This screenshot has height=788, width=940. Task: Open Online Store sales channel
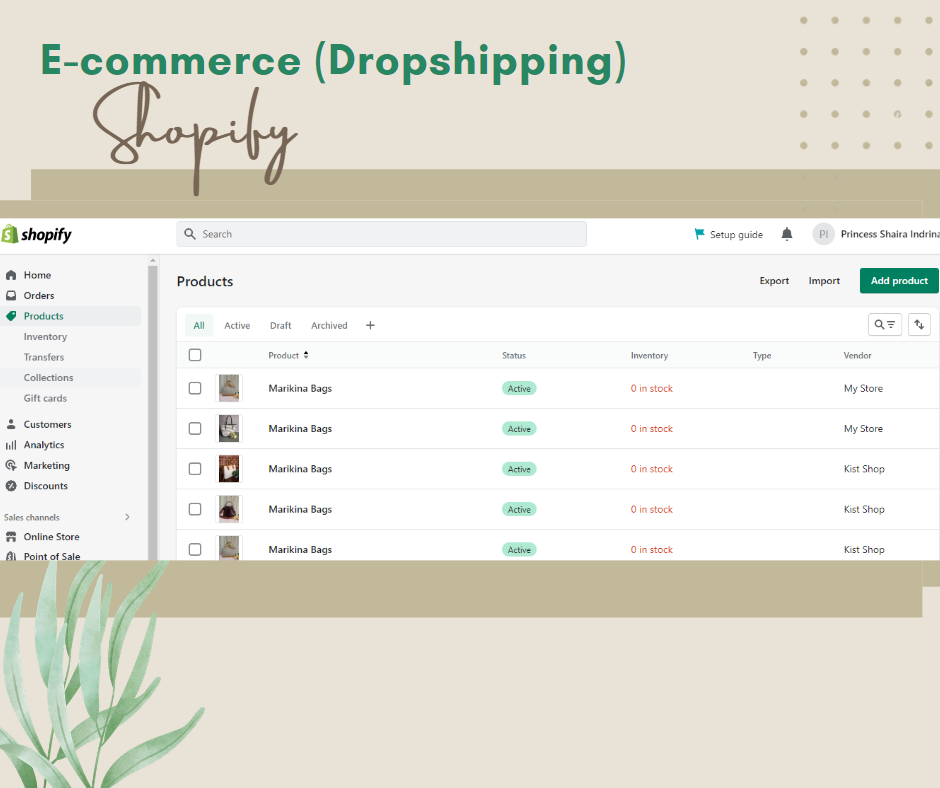[52, 537]
